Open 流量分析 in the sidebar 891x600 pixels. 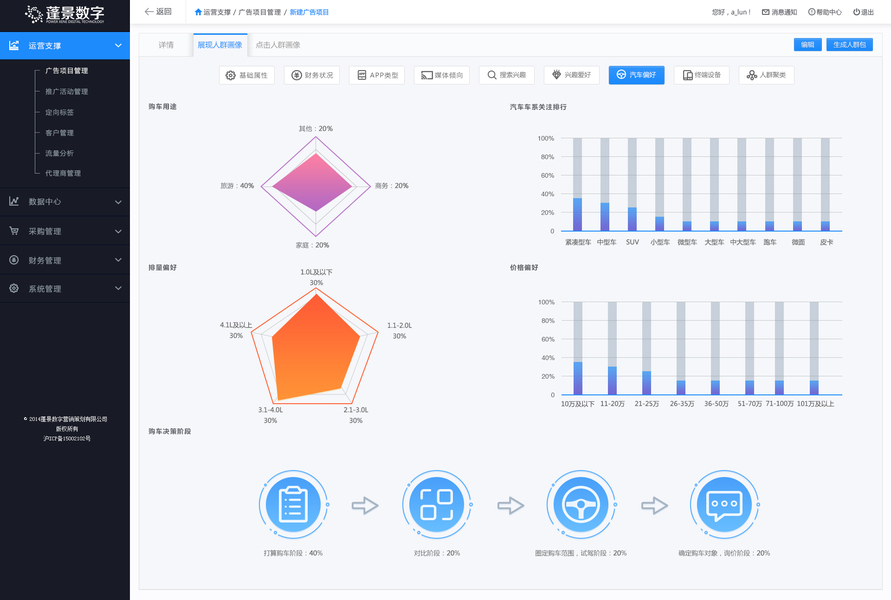click(x=60, y=153)
